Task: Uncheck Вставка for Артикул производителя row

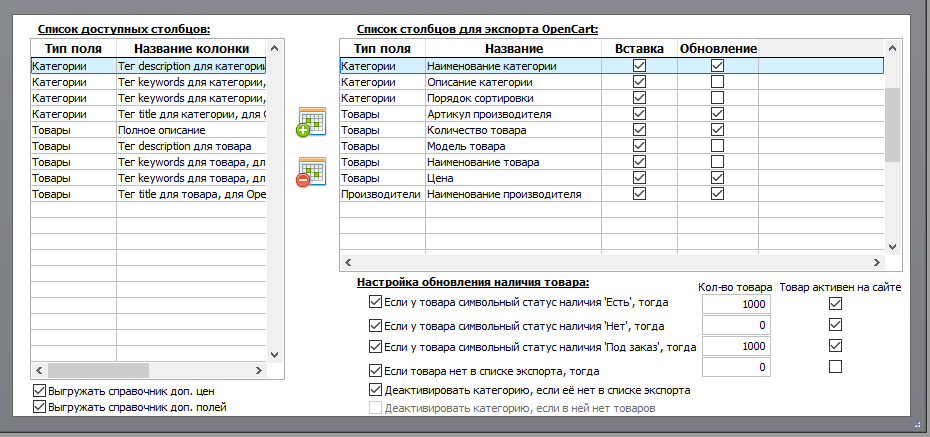Action: click(x=639, y=114)
